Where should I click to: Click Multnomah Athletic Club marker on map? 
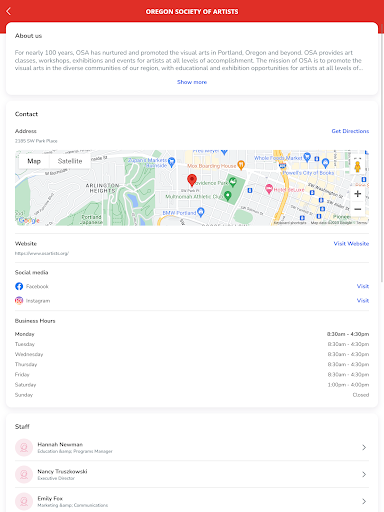pos(228,196)
